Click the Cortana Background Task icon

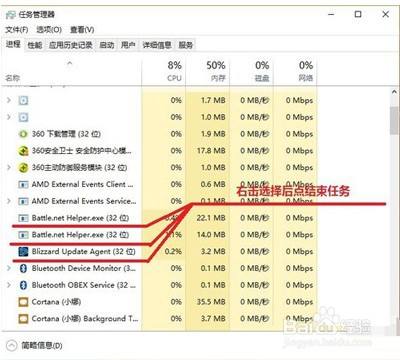pos(23,319)
